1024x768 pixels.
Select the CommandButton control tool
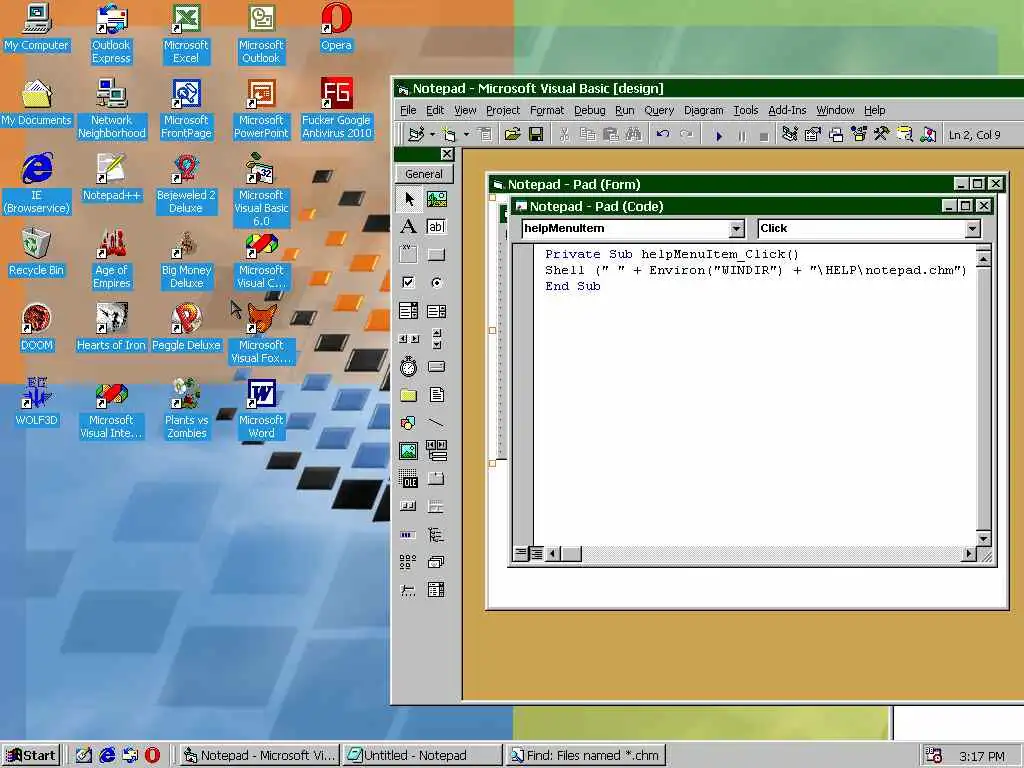436,254
